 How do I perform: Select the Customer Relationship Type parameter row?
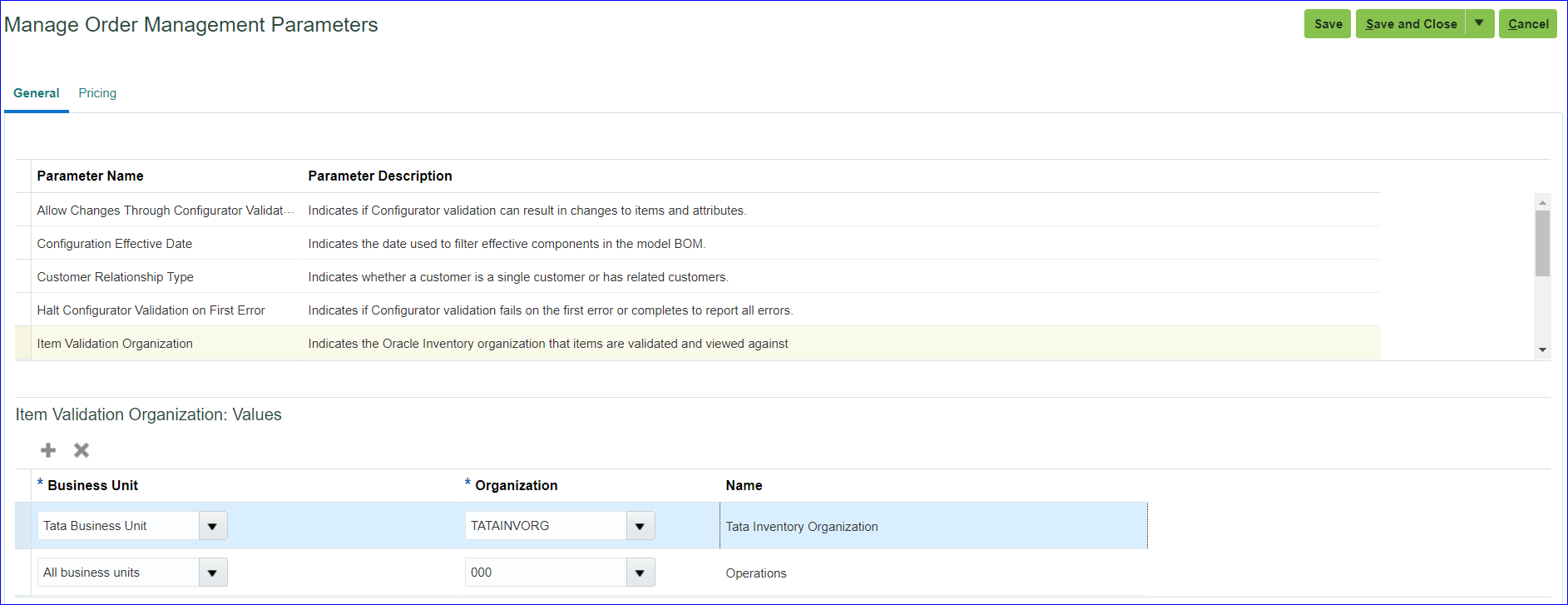tap(116, 277)
